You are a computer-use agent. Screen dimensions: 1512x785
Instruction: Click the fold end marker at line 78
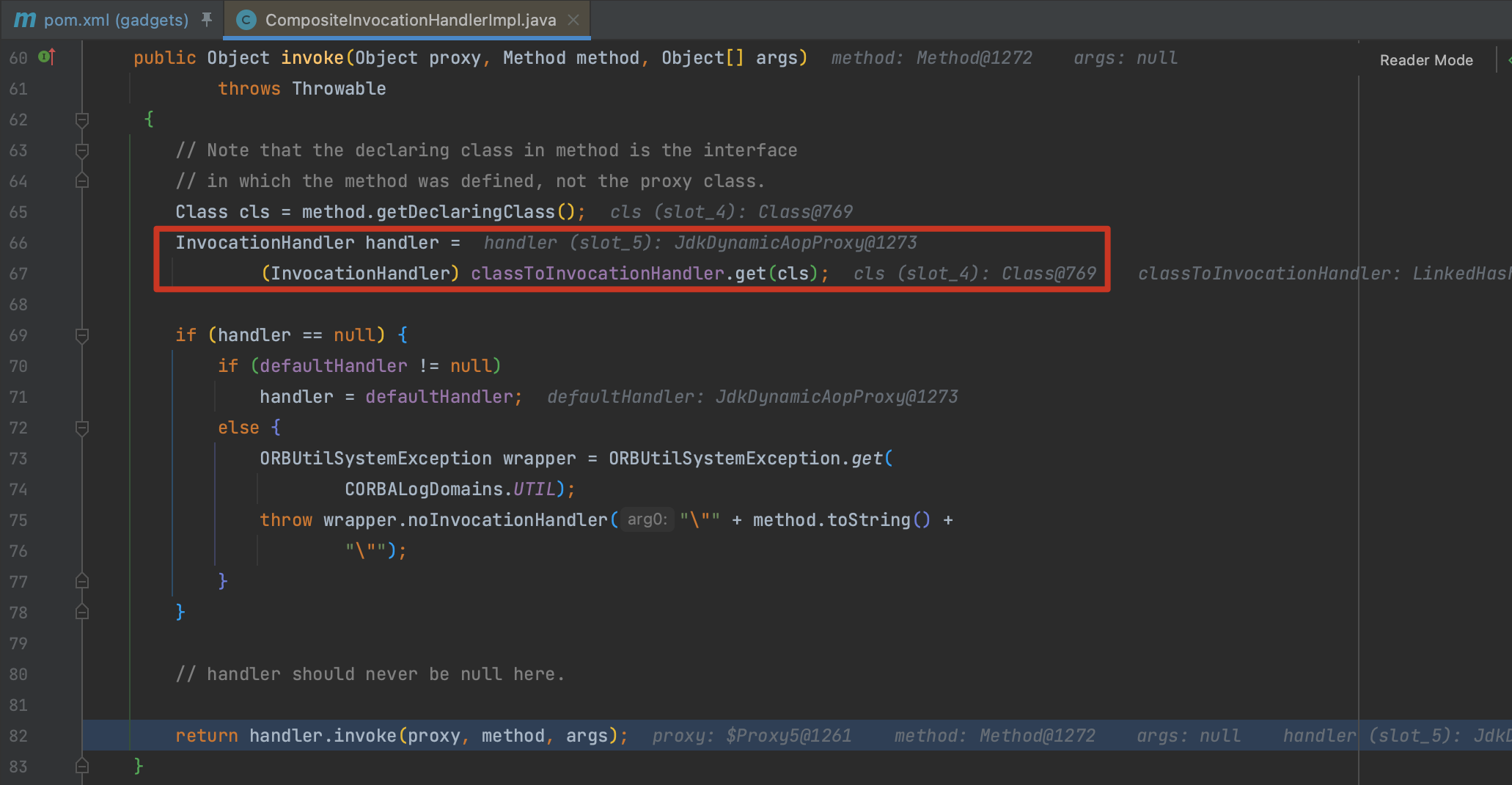[82, 613]
